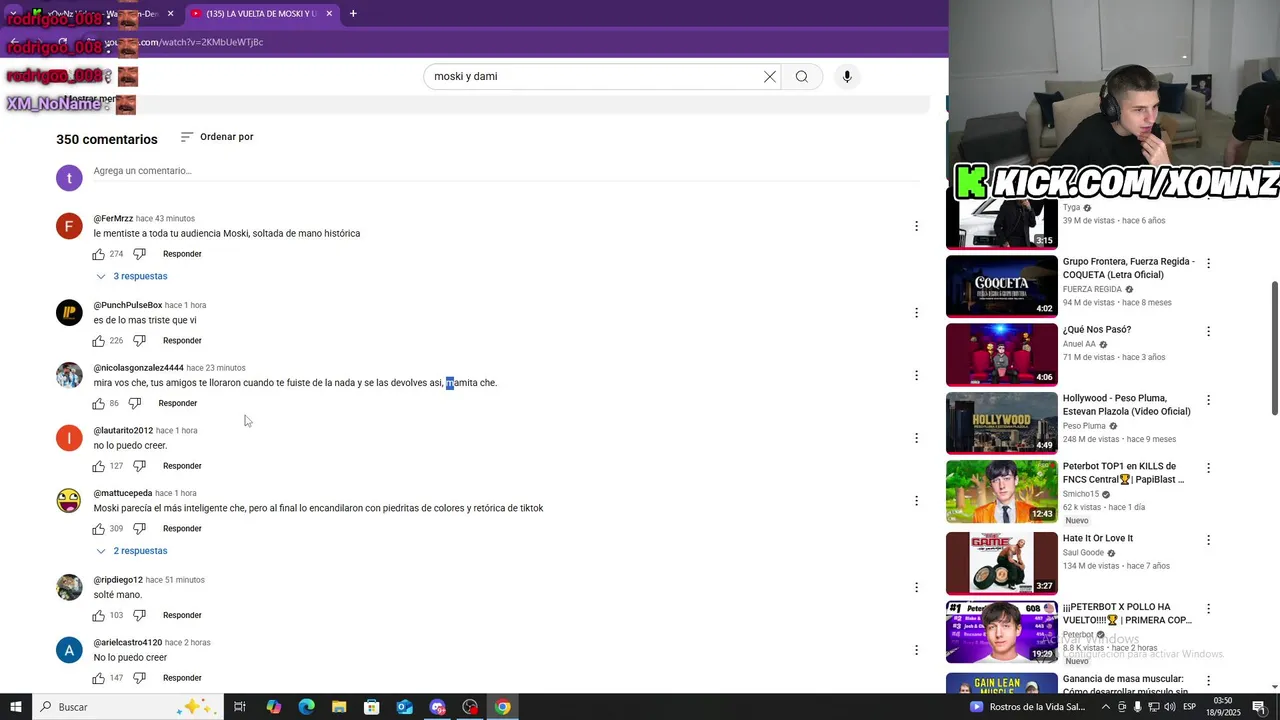The height and width of the screenshot is (720, 1280).
Task: Open @FerMrzz channel avatar
Action: point(69,226)
